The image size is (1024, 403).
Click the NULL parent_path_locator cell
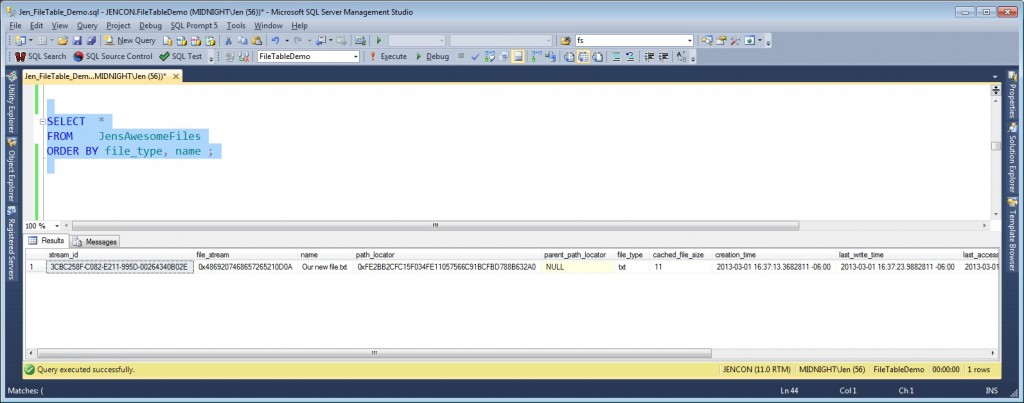[578, 267]
